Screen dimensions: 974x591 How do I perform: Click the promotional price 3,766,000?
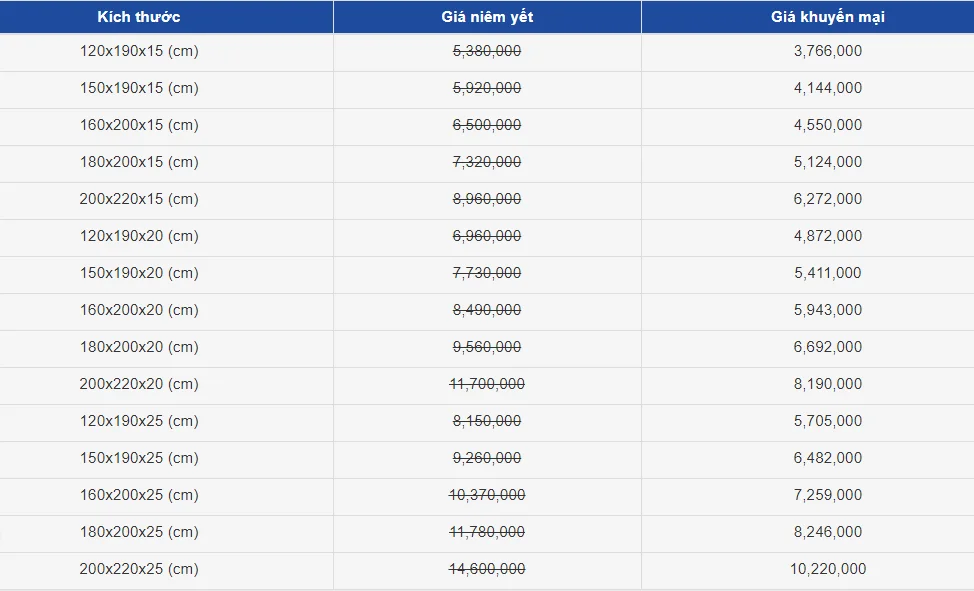click(828, 51)
